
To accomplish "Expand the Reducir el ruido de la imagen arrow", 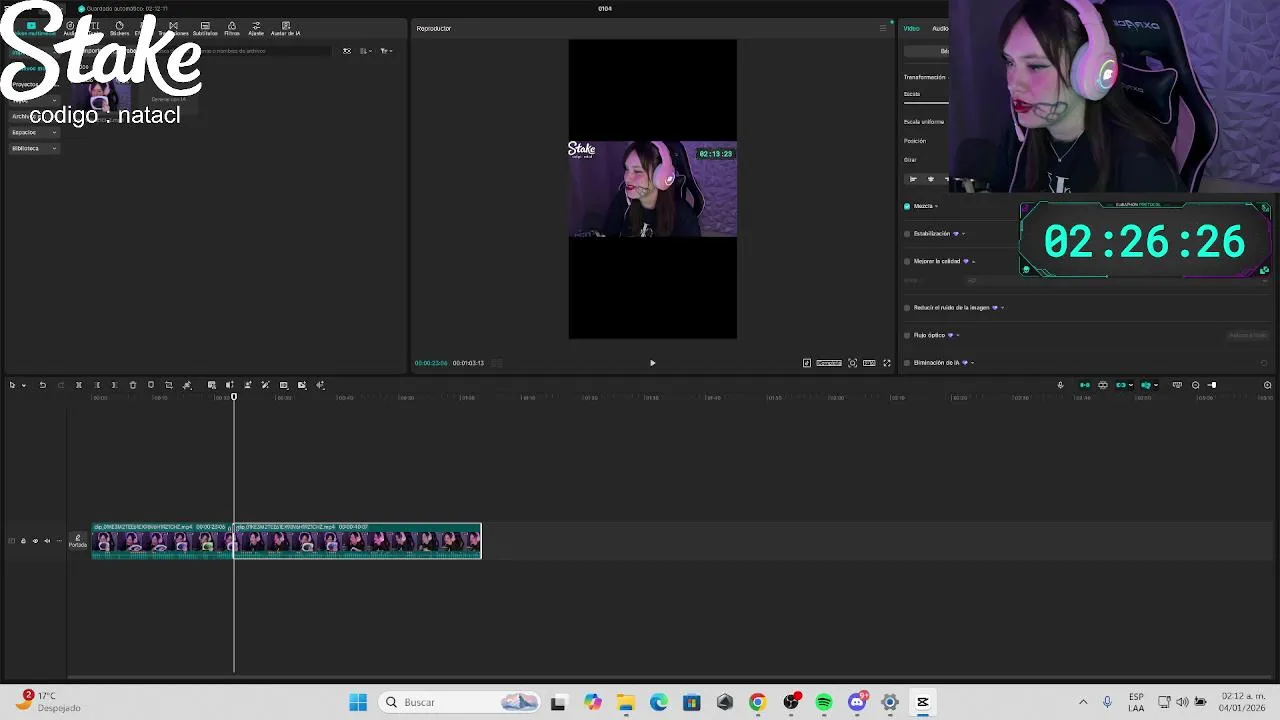I will tap(1002, 308).
